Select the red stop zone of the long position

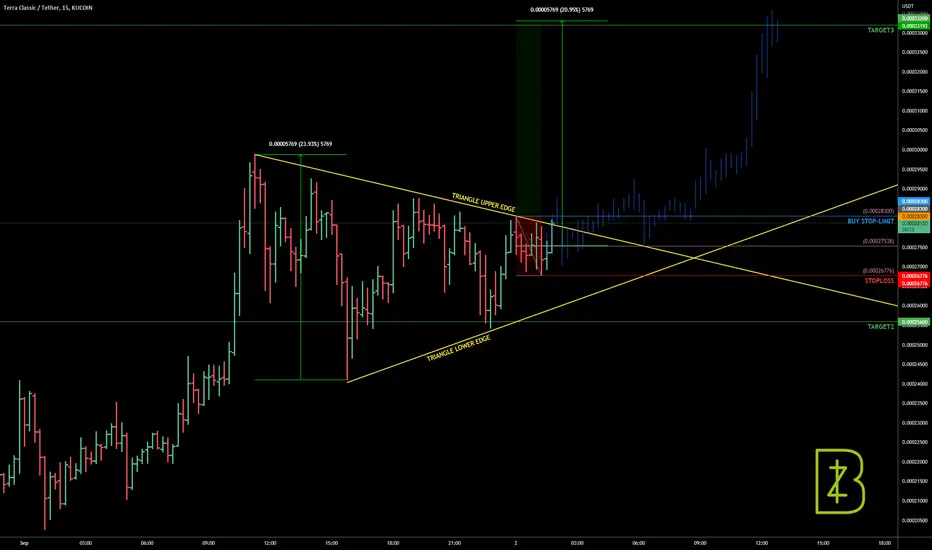tap(528, 246)
